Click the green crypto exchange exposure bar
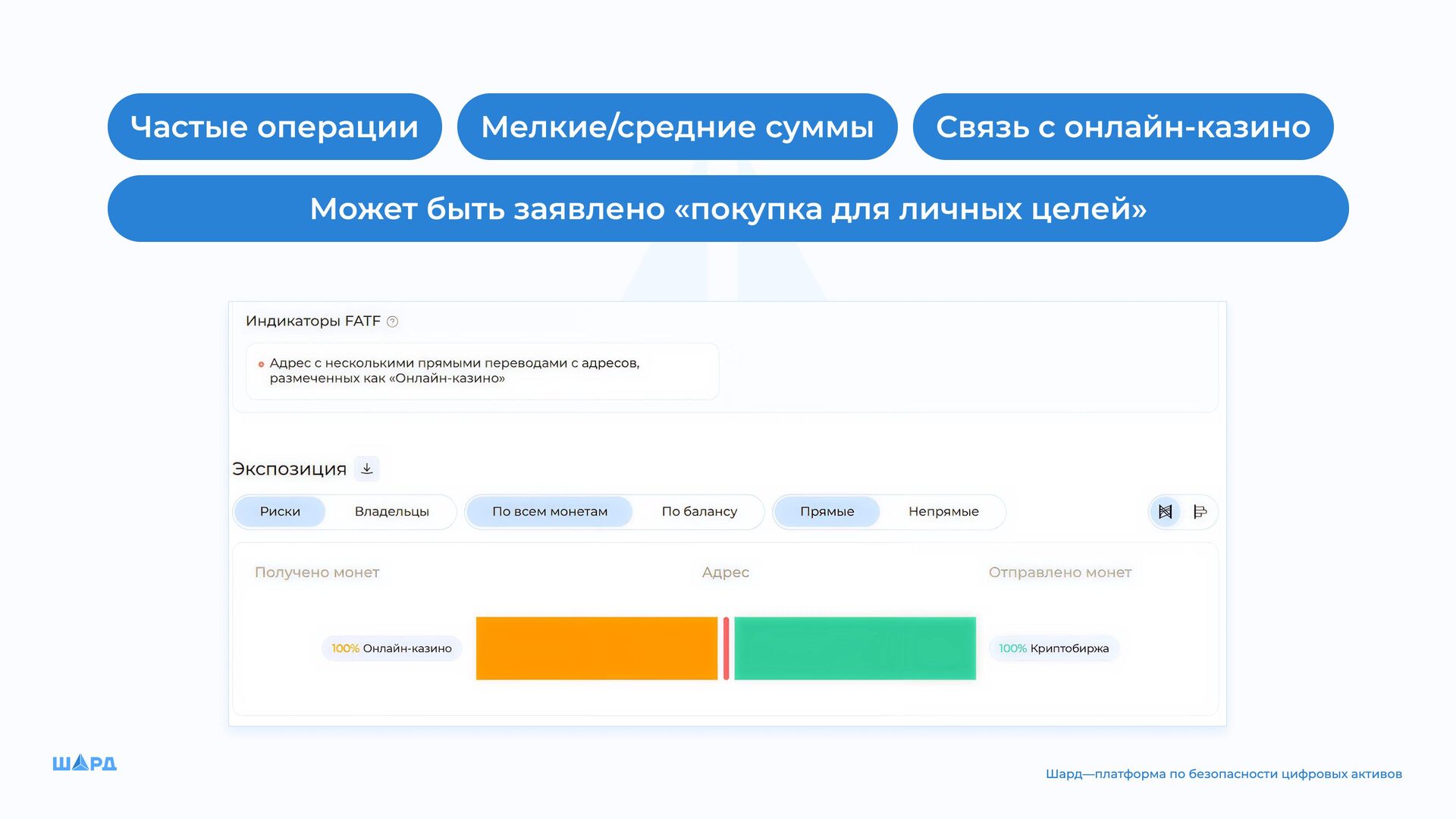This screenshot has height=819, width=1456. point(855,648)
